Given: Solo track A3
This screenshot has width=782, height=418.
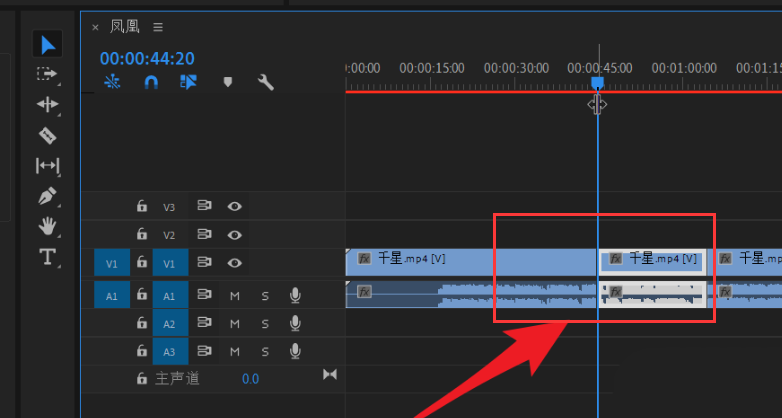Looking at the screenshot, I should tap(265, 352).
